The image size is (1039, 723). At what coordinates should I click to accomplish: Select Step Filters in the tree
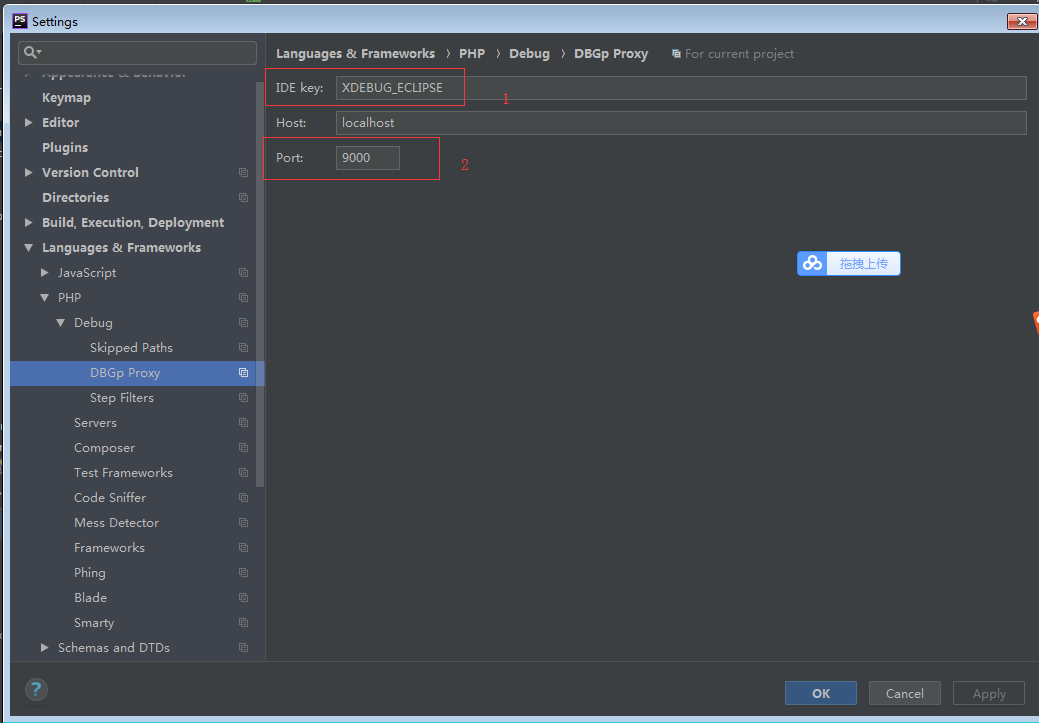[122, 398]
